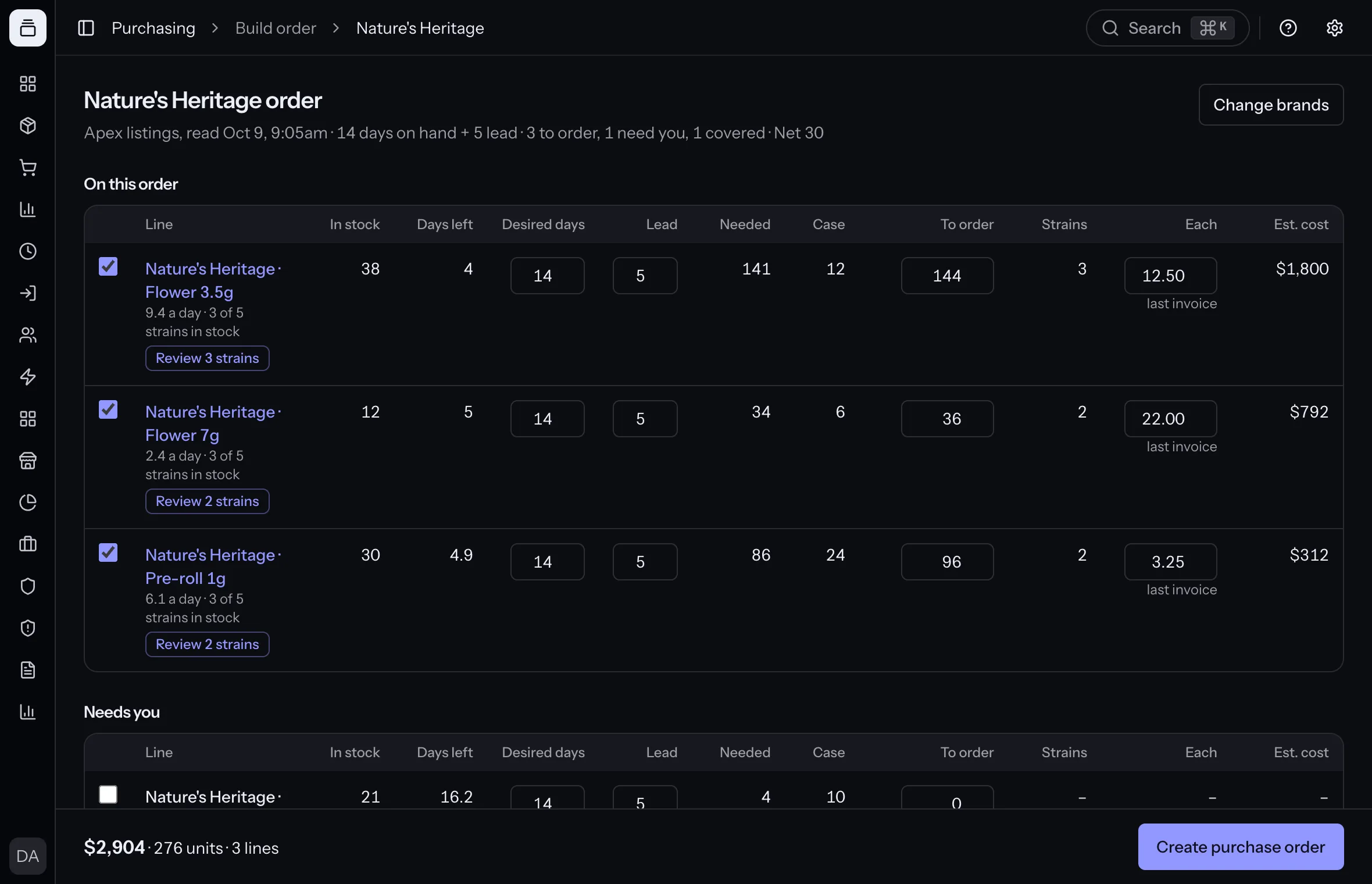Viewport: 1372px width, 884px height.
Task: Open Review 2 strains for Flower 7g
Action: (x=208, y=501)
